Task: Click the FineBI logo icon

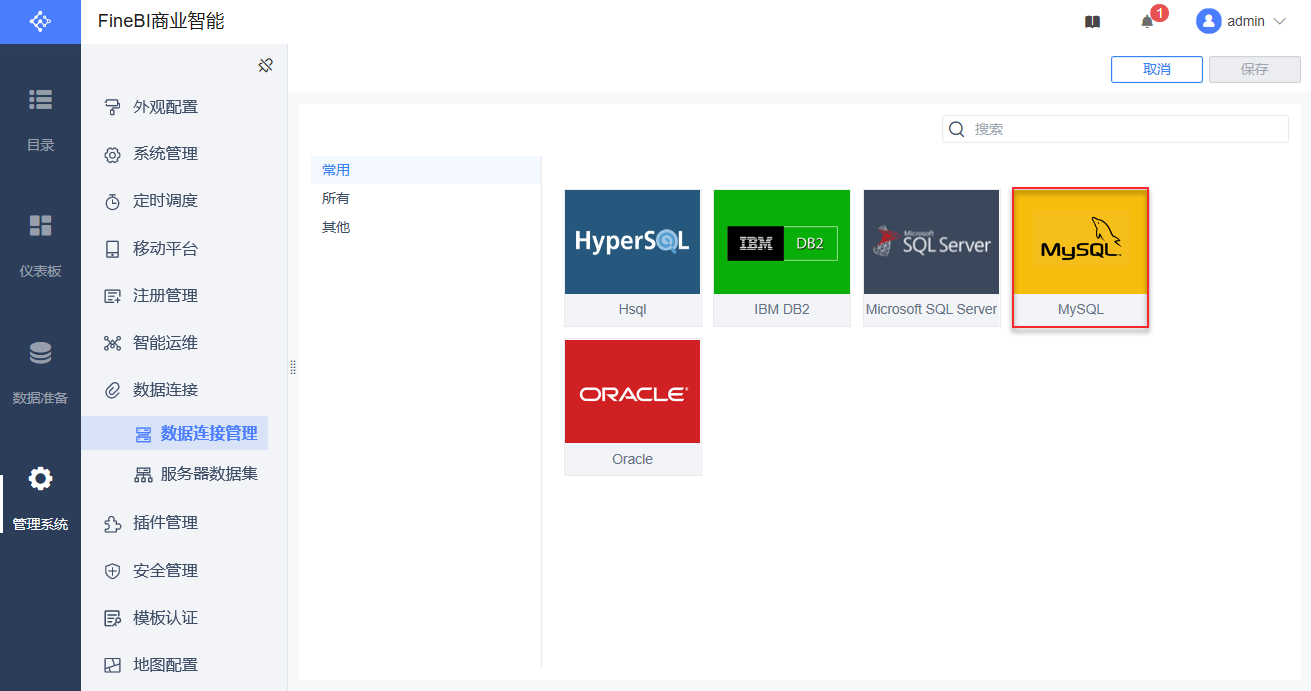Action: point(40,21)
